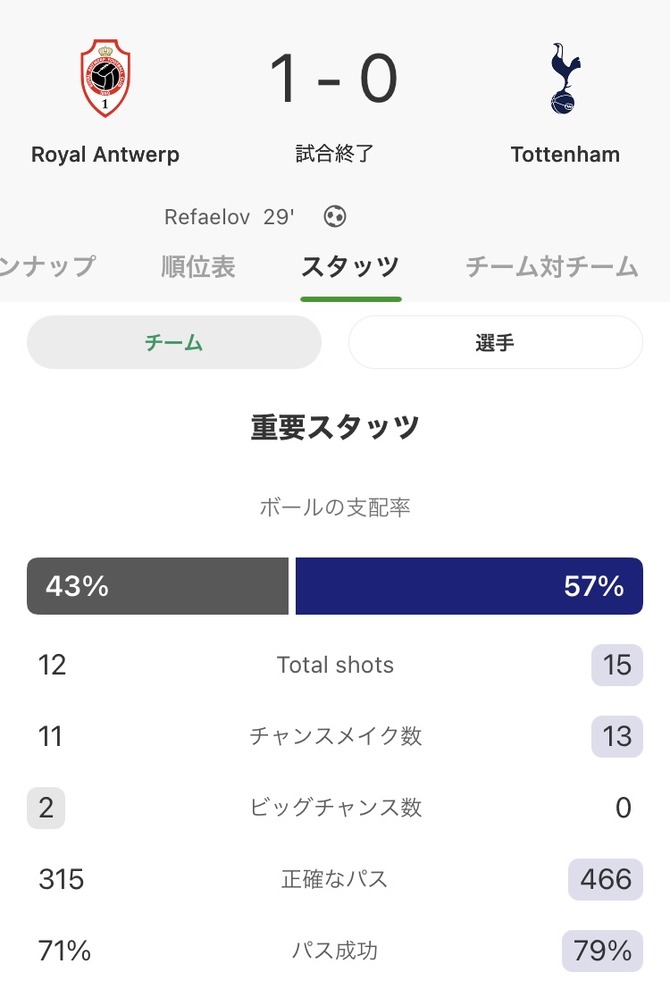
Task: Open the Tottenham team name link
Action: point(565,155)
